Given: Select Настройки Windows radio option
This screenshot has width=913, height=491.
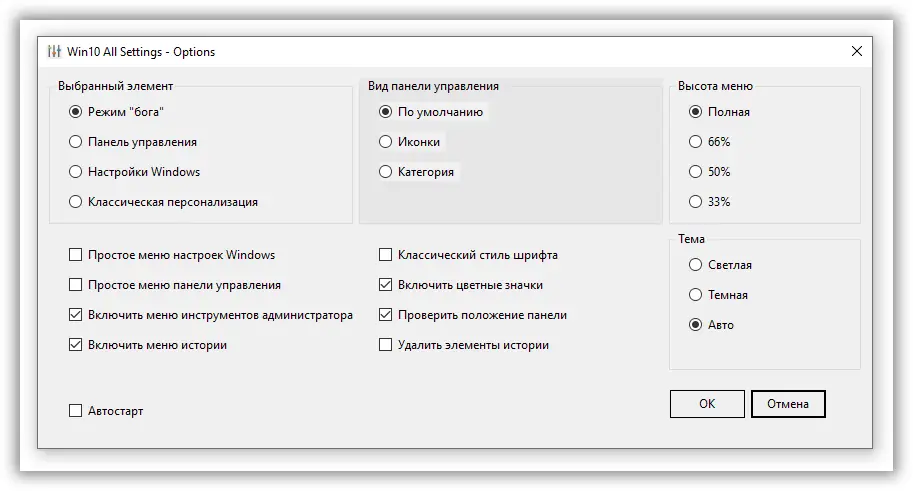Looking at the screenshot, I should coord(76,172).
